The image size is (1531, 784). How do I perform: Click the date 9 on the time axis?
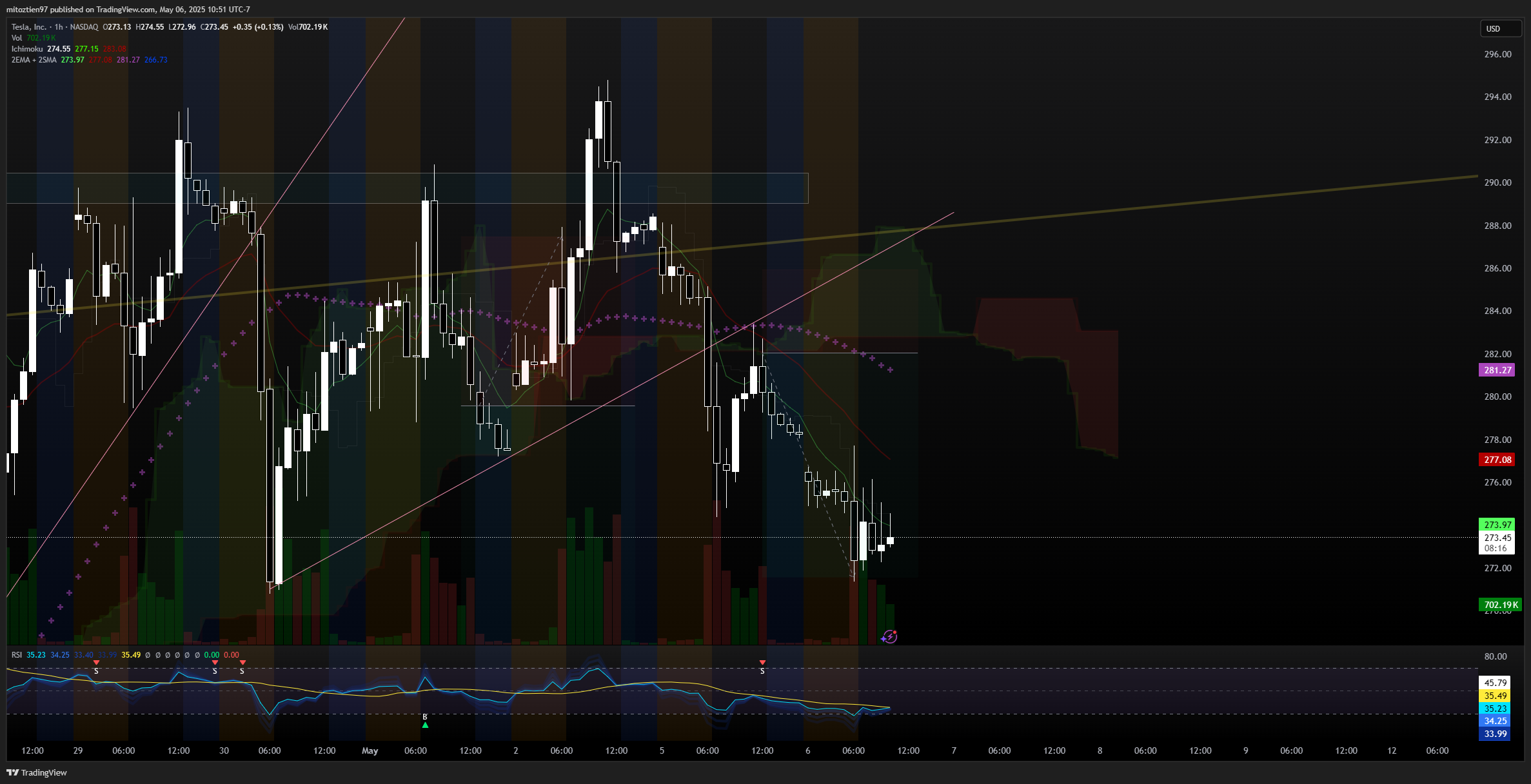click(1245, 750)
